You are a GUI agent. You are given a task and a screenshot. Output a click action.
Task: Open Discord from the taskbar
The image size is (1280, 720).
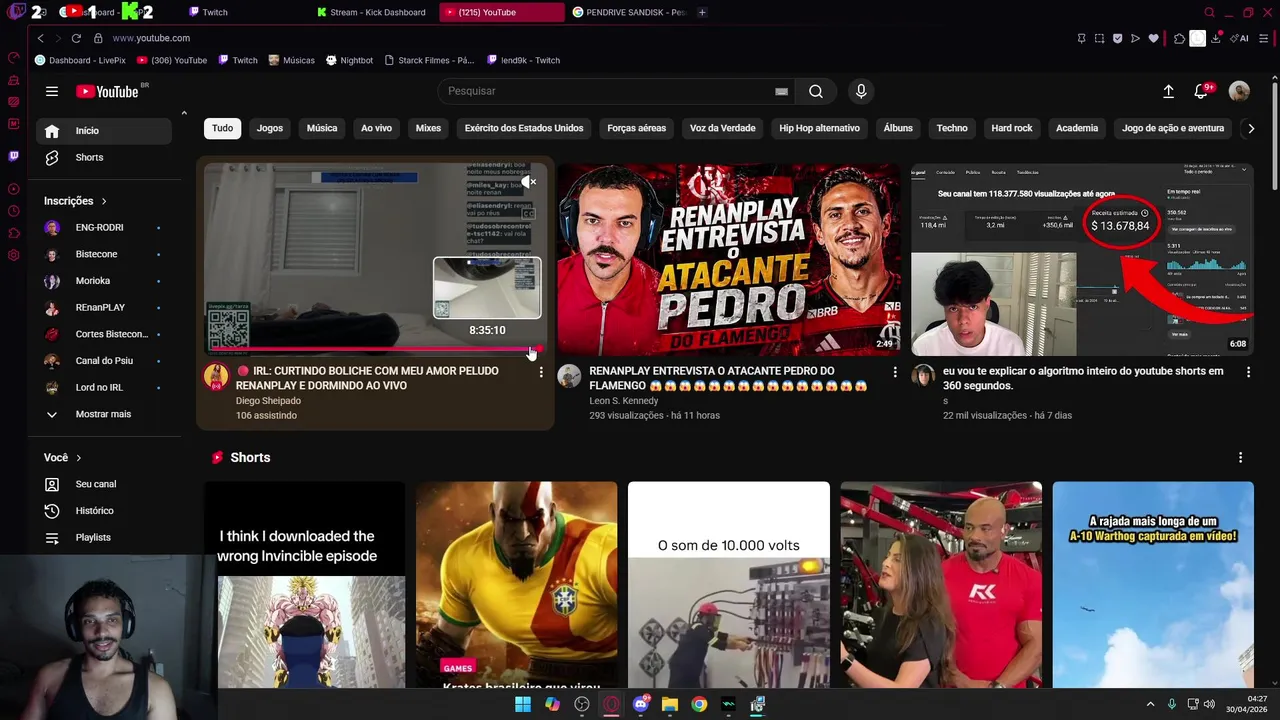pos(641,704)
